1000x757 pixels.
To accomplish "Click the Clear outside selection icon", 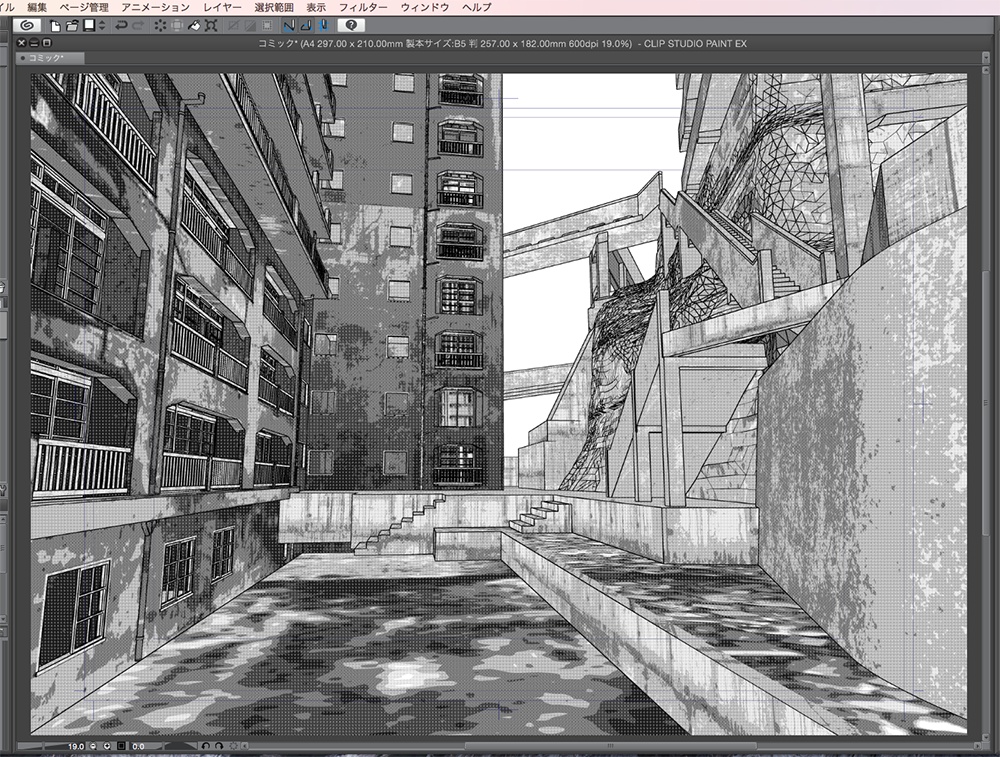I will pyautogui.click(x=177, y=26).
